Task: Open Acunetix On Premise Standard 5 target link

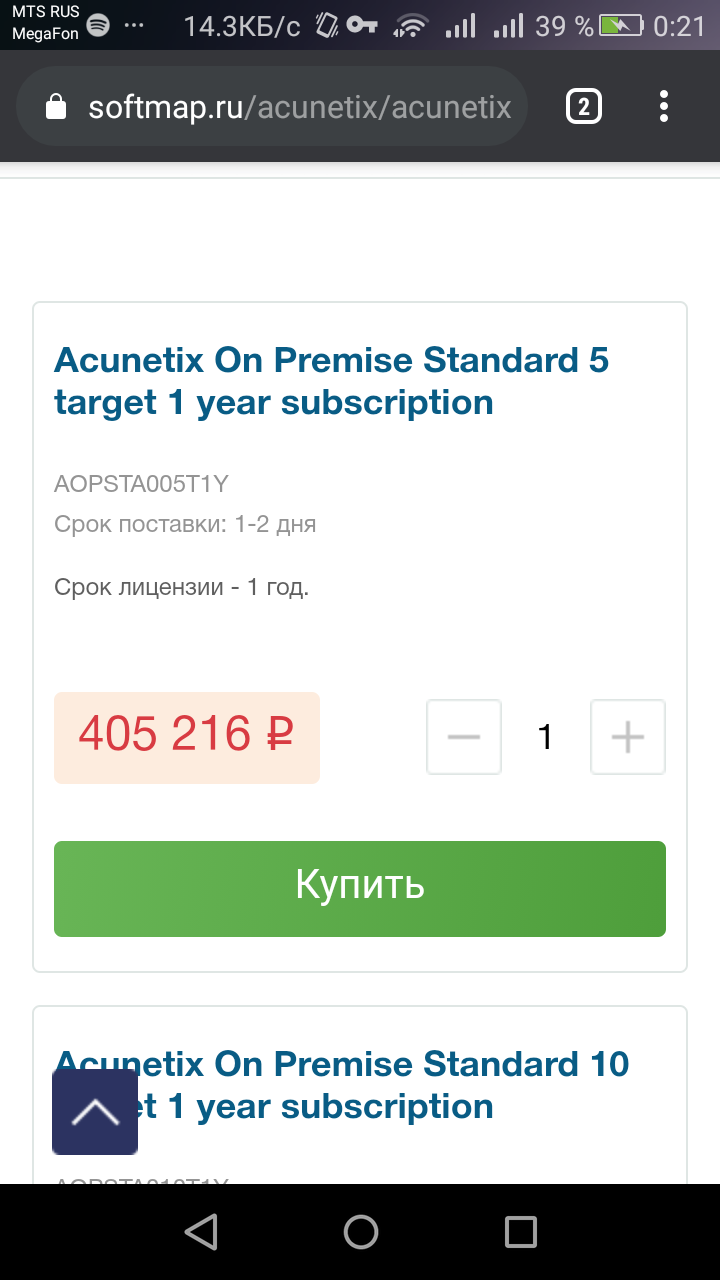Action: click(x=331, y=380)
